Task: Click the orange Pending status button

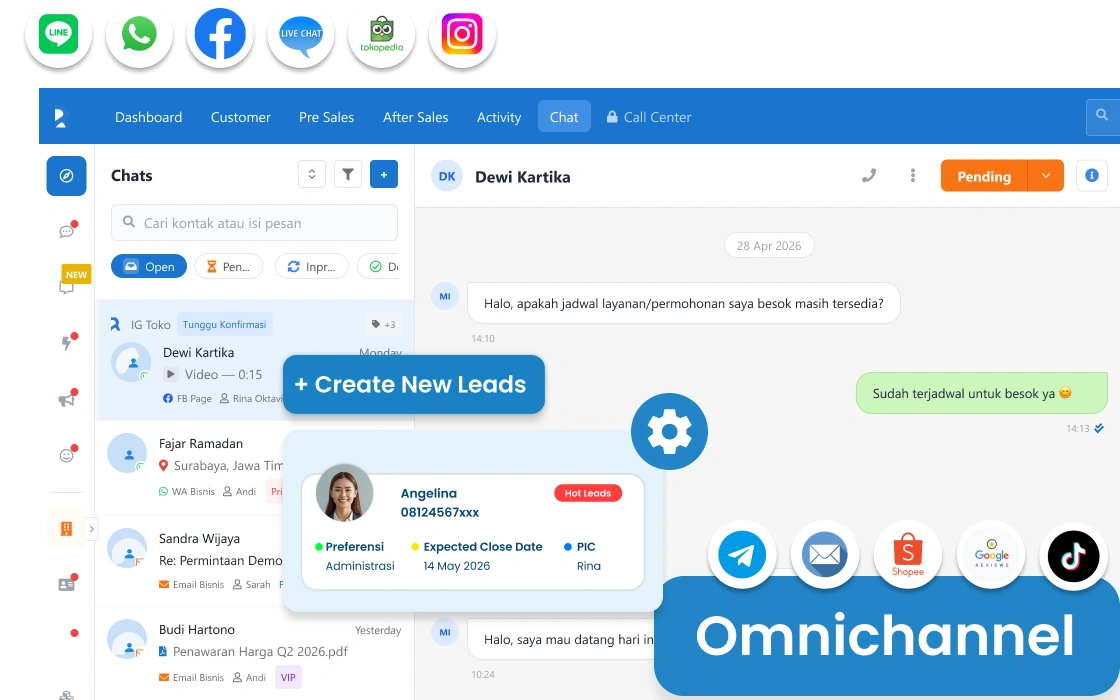Action: coord(984,176)
